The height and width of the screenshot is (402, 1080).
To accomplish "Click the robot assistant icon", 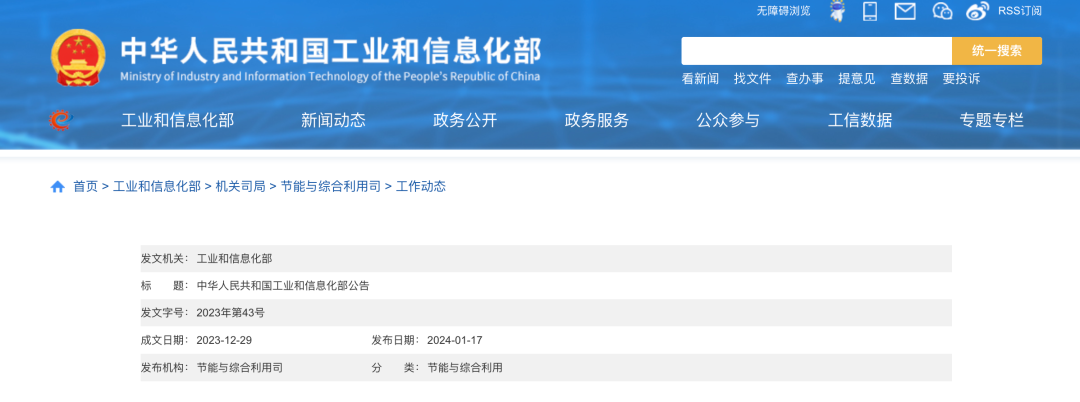I will [x=837, y=11].
